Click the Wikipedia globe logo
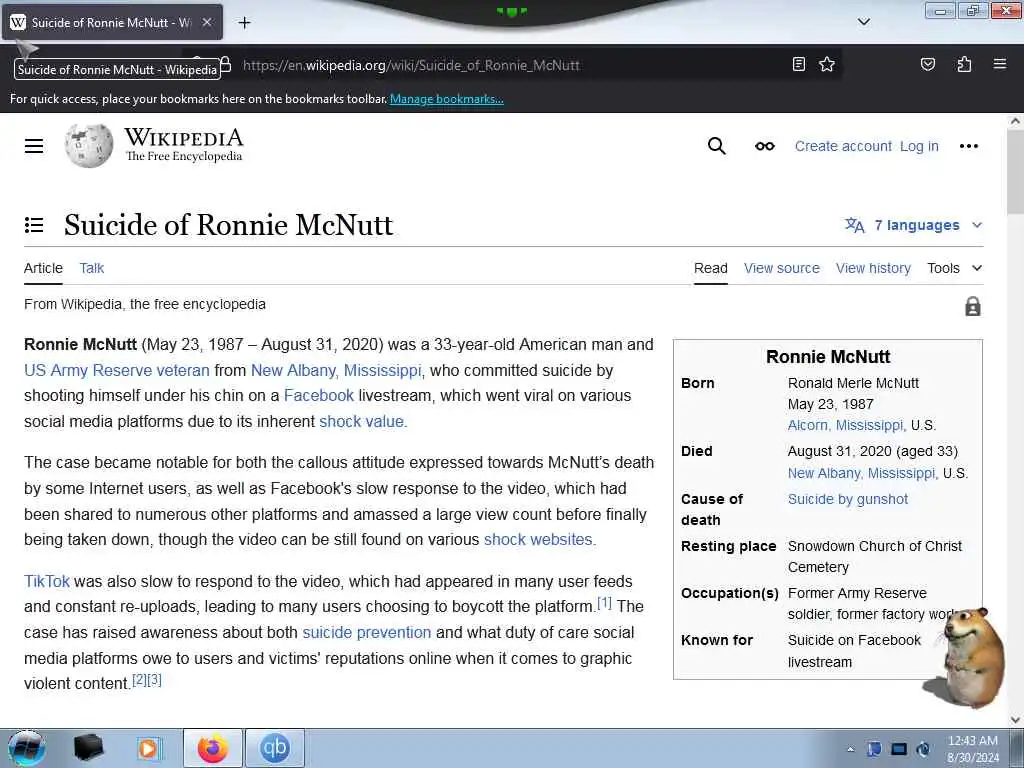 pos(89,146)
